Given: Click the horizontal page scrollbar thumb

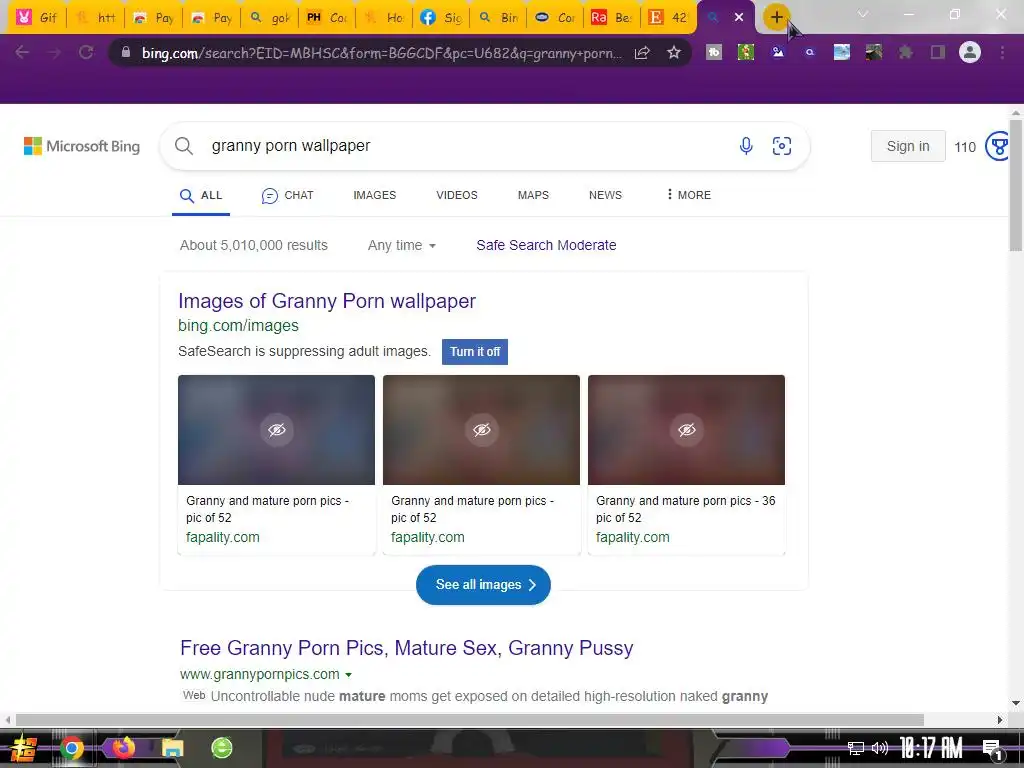Looking at the screenshot, I should (x=470, y=720).
